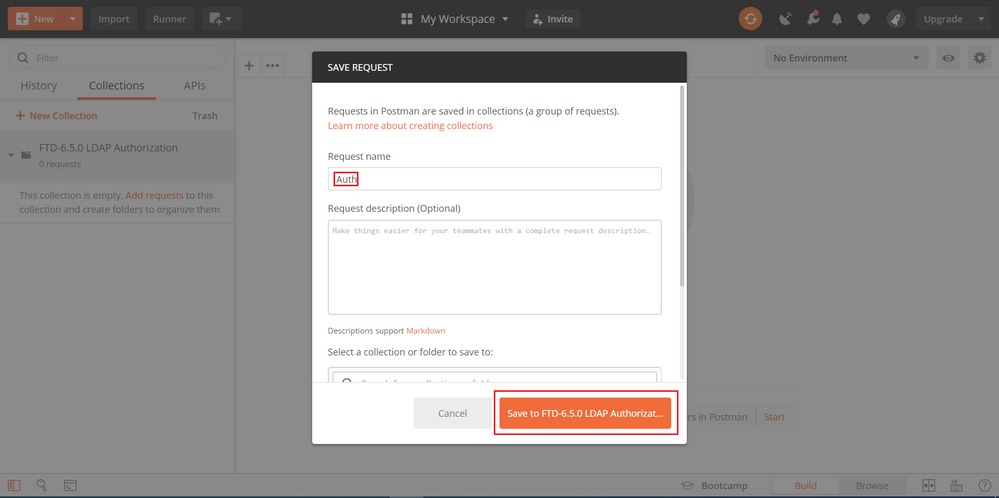The height and width of the screenshot is (498, 999).
Task: Click the environment quick look eye icon
Action: click(x=949, y=58)
